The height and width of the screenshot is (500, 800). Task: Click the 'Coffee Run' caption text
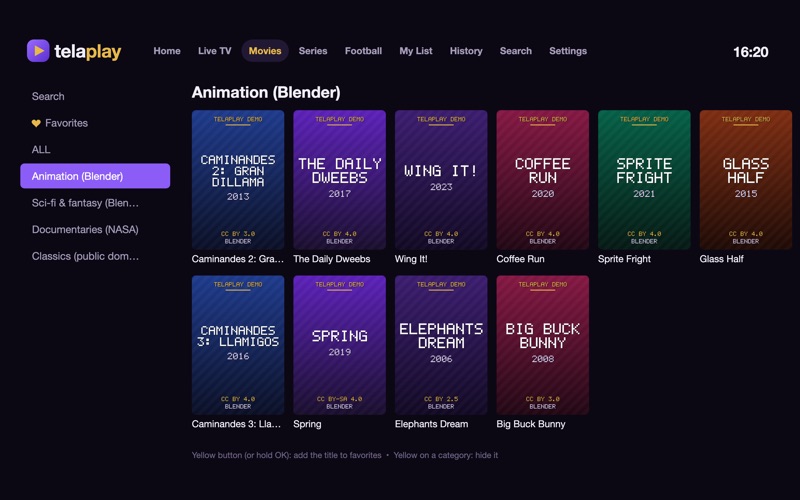coord(520,259)
